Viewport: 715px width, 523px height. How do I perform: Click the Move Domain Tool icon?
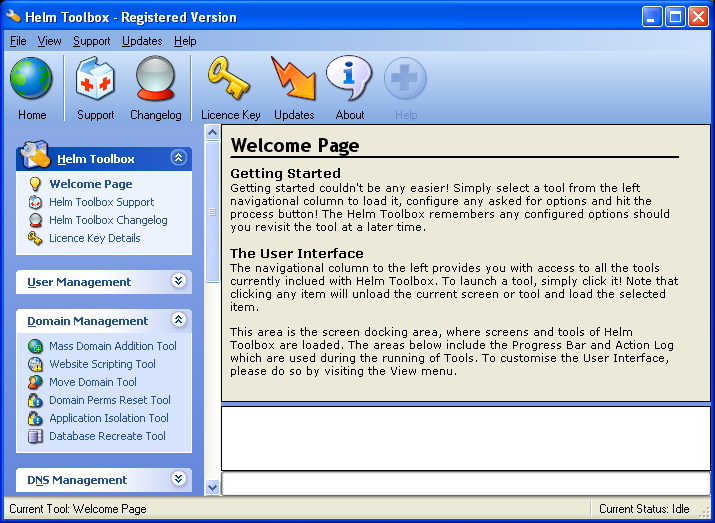pos(35,382)
